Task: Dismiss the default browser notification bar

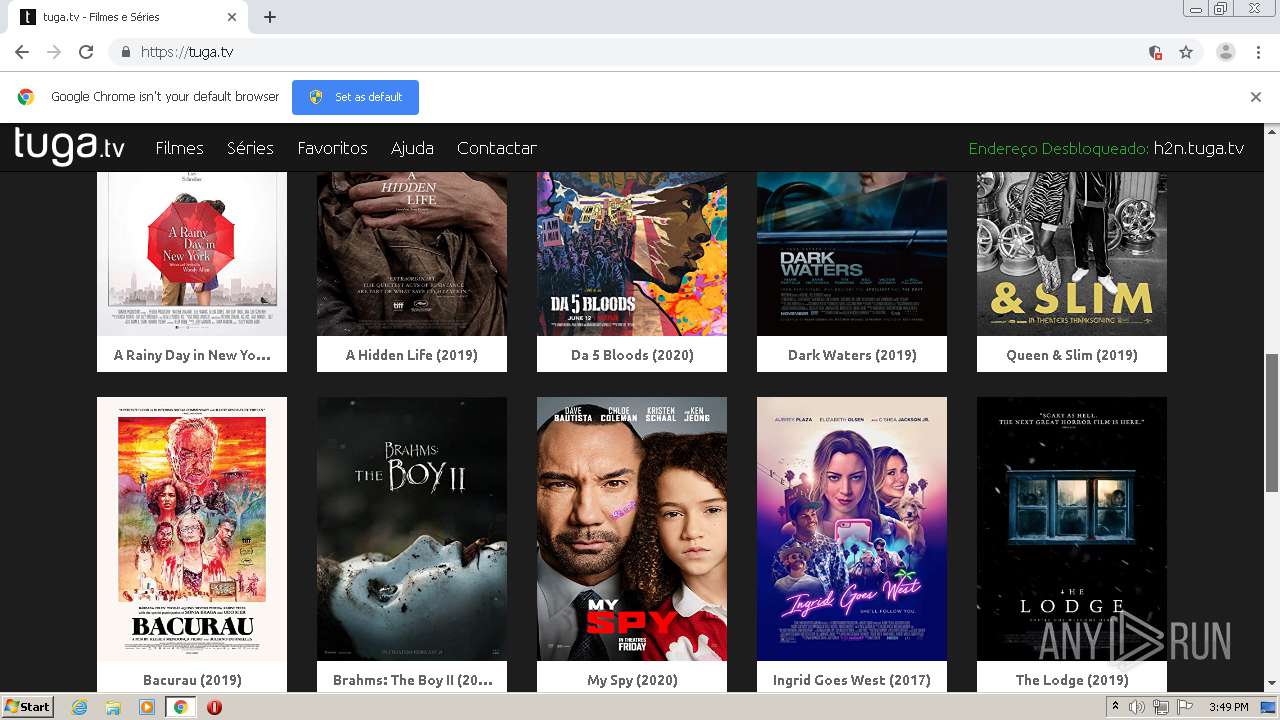Action: pyautogui.click(x=1256, y=97)
